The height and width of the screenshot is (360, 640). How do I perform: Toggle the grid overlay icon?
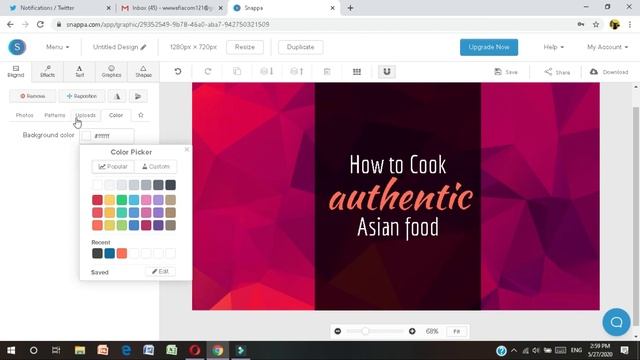click(x=357, y=71)
